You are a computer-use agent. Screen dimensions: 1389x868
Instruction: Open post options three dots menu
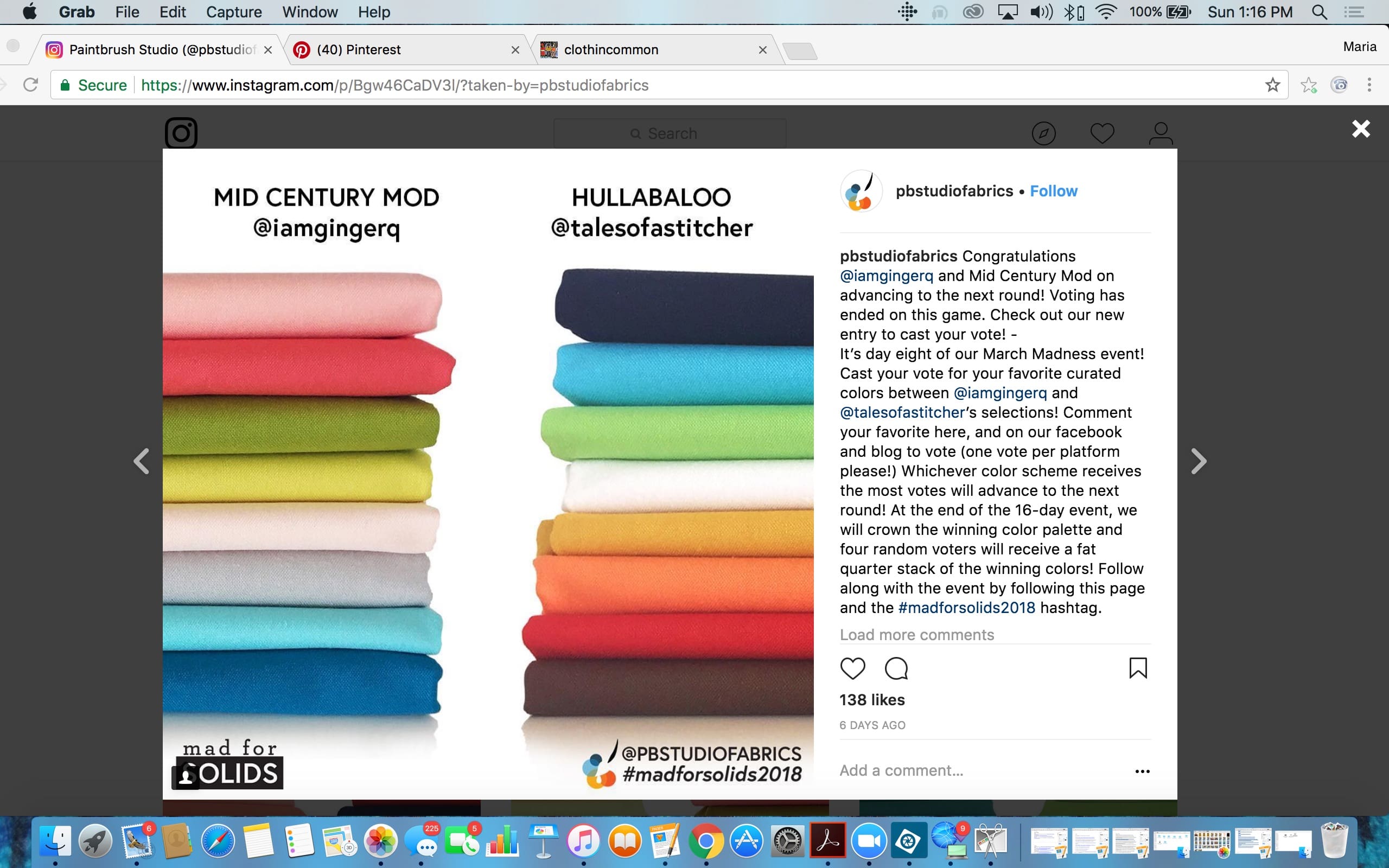pyautogui.click(x=1142, y=771)
